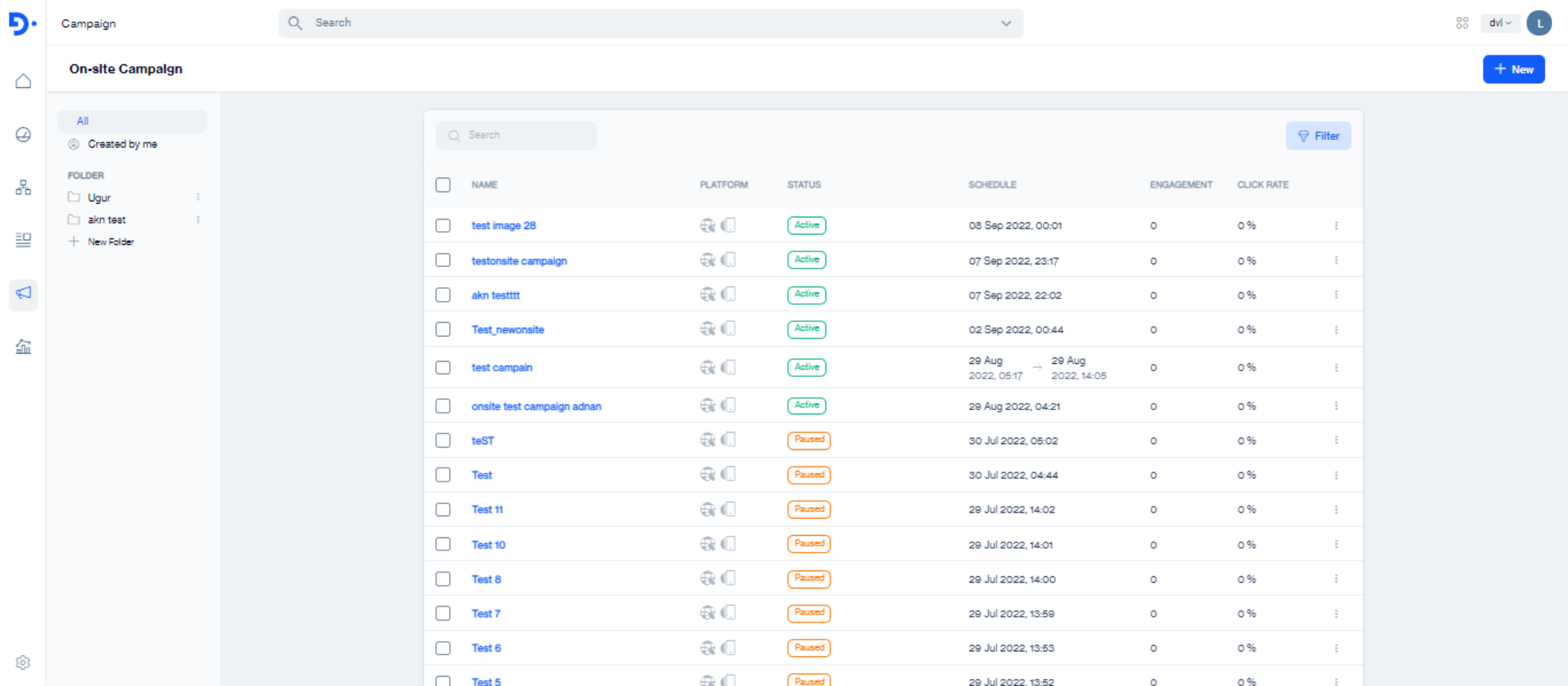This screenshot has width=1568, height=686.
Task: Show campaigns Created by me
Action: (122, 144)
